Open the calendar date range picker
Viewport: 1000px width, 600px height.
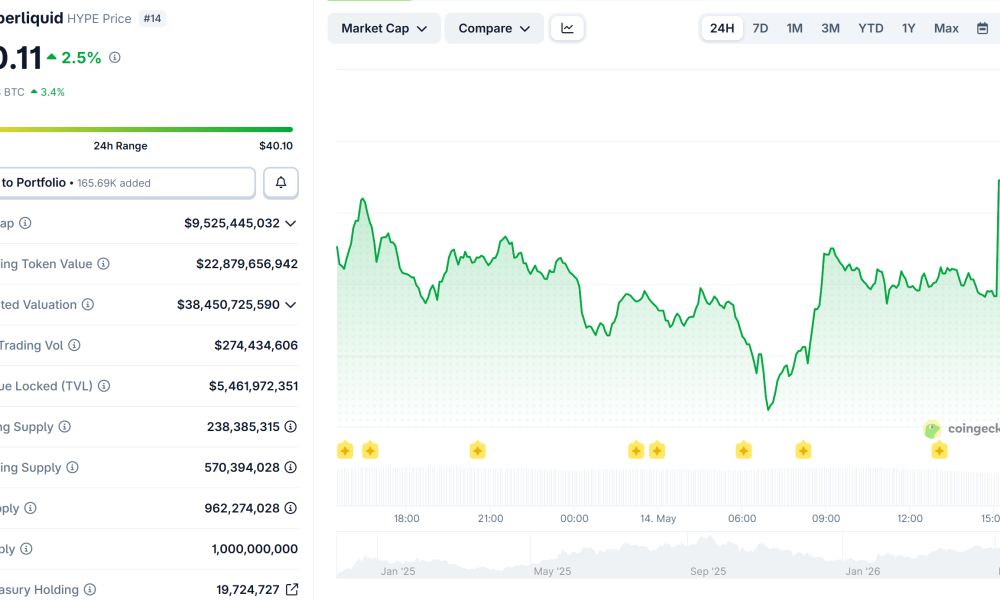pos(982,28)
